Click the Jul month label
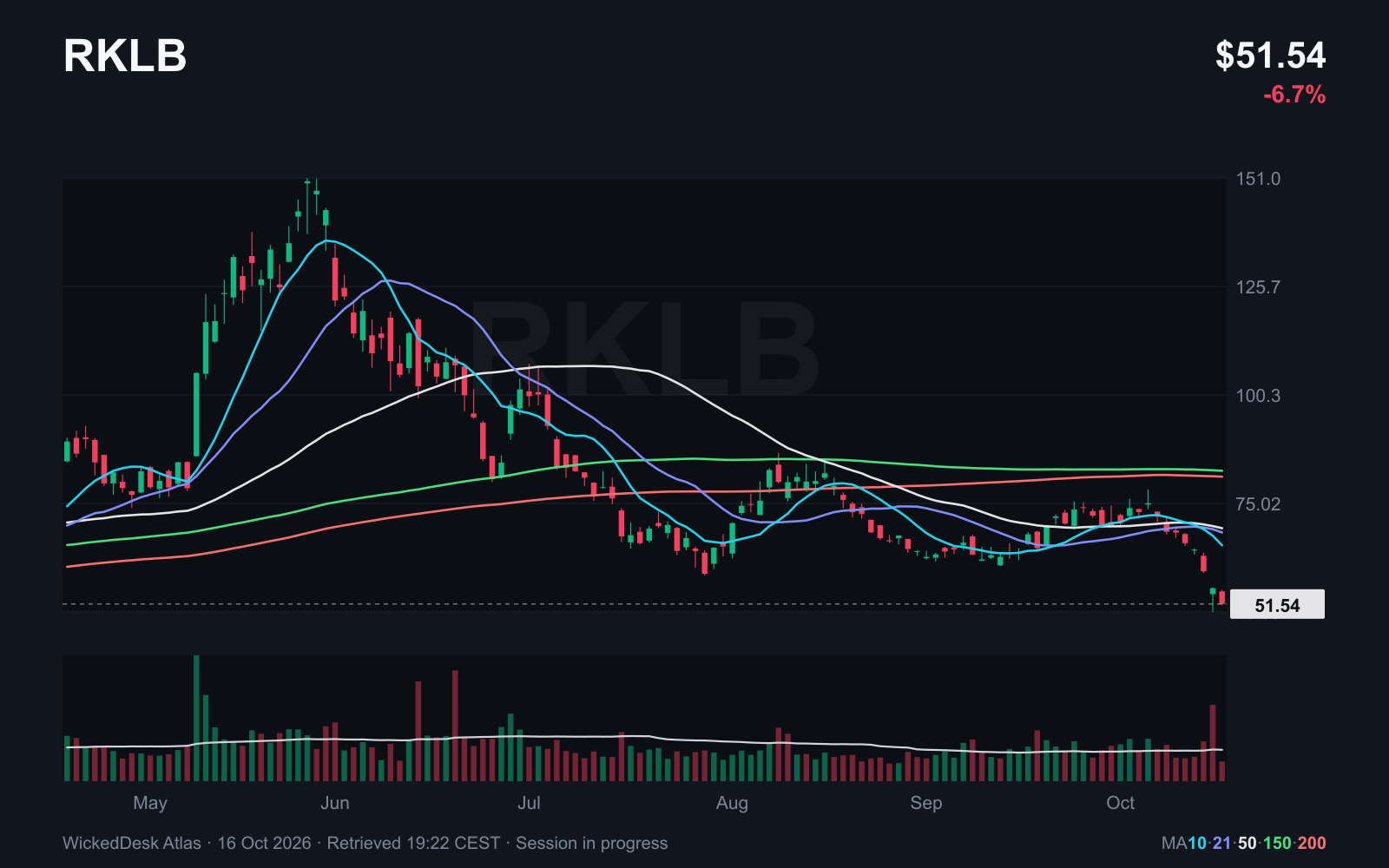Image resolution: width=1389 pixels, height=868 pixels. [x=529, y=803]
